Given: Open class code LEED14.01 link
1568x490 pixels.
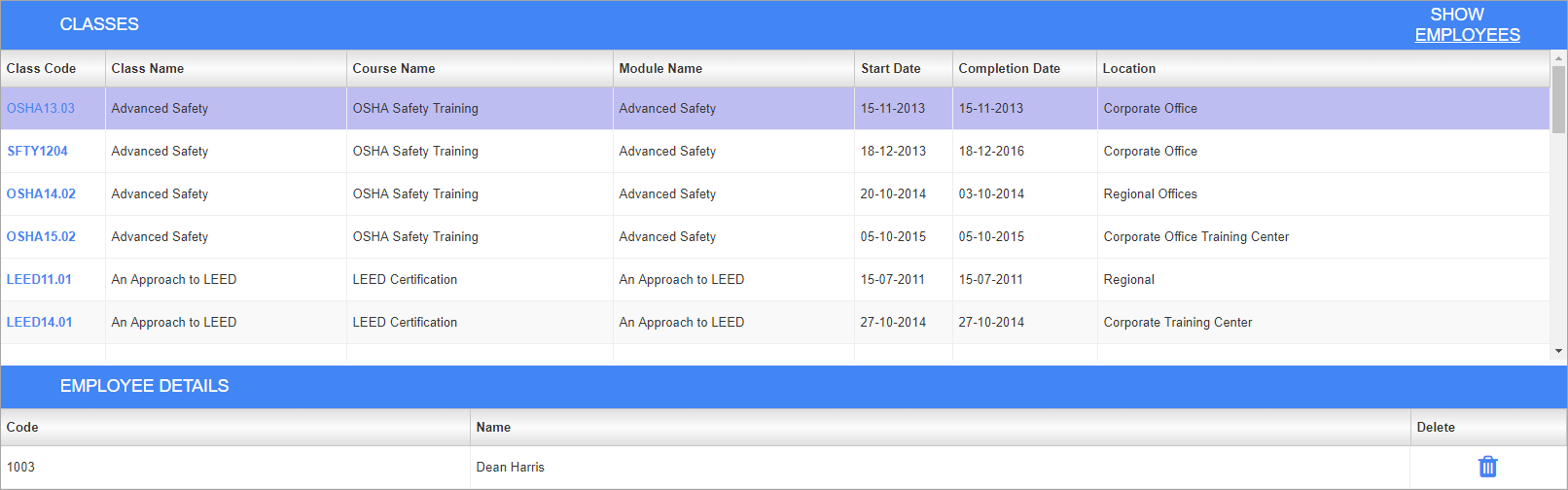Looking at the screenshot, I should point(40,323).
